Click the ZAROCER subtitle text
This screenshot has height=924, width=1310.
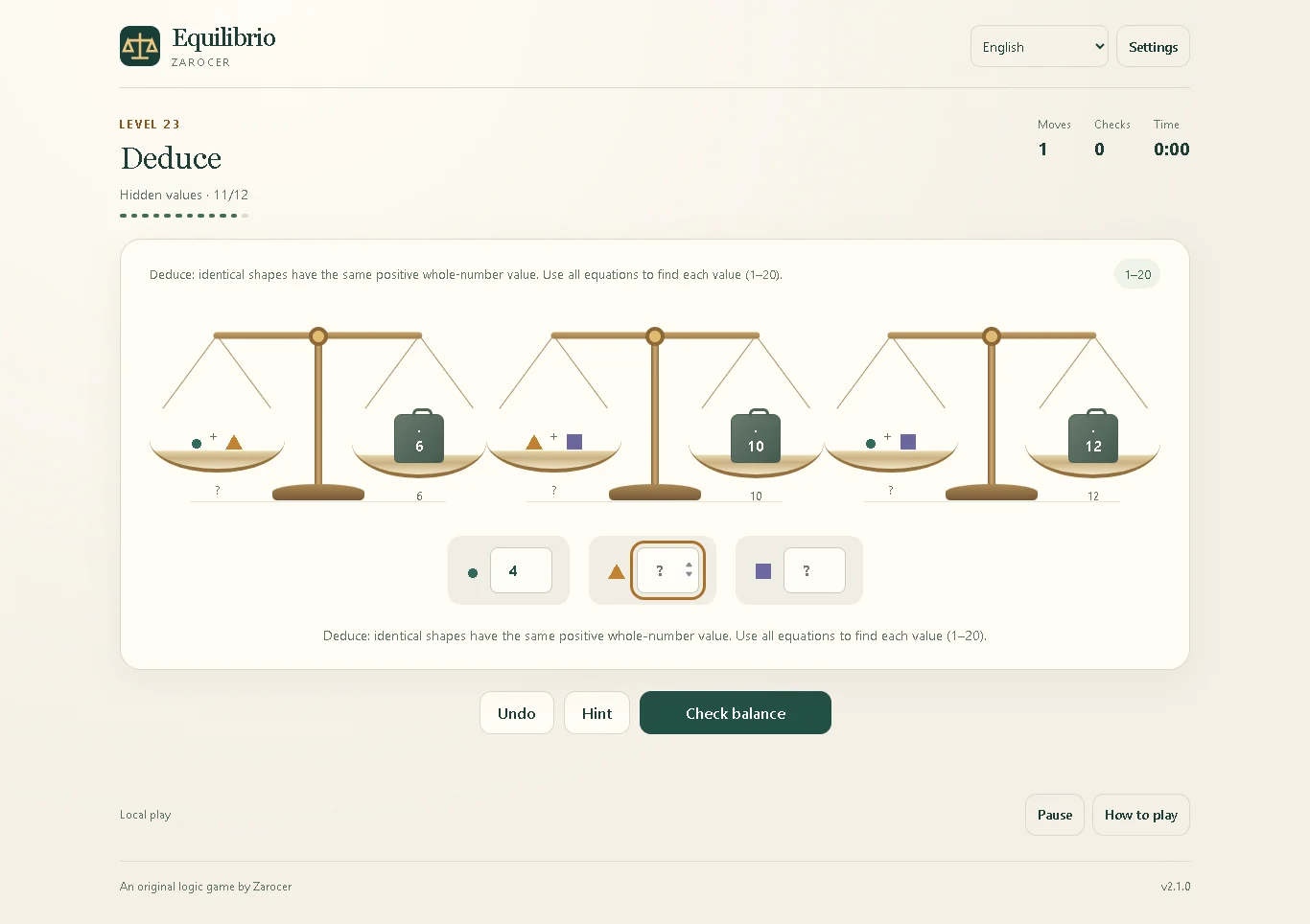200,62
